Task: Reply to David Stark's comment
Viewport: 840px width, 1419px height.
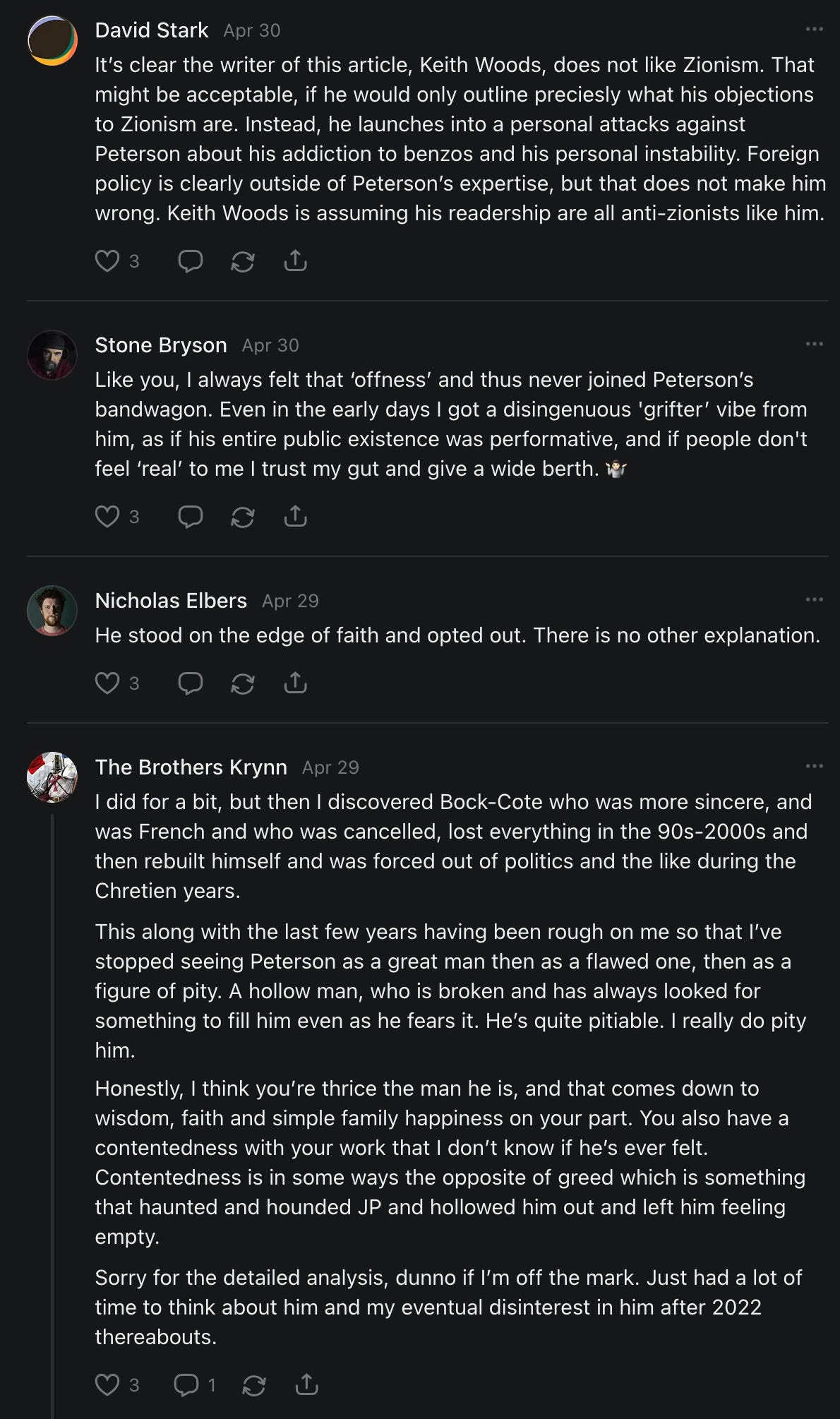Action: point(190,261)
